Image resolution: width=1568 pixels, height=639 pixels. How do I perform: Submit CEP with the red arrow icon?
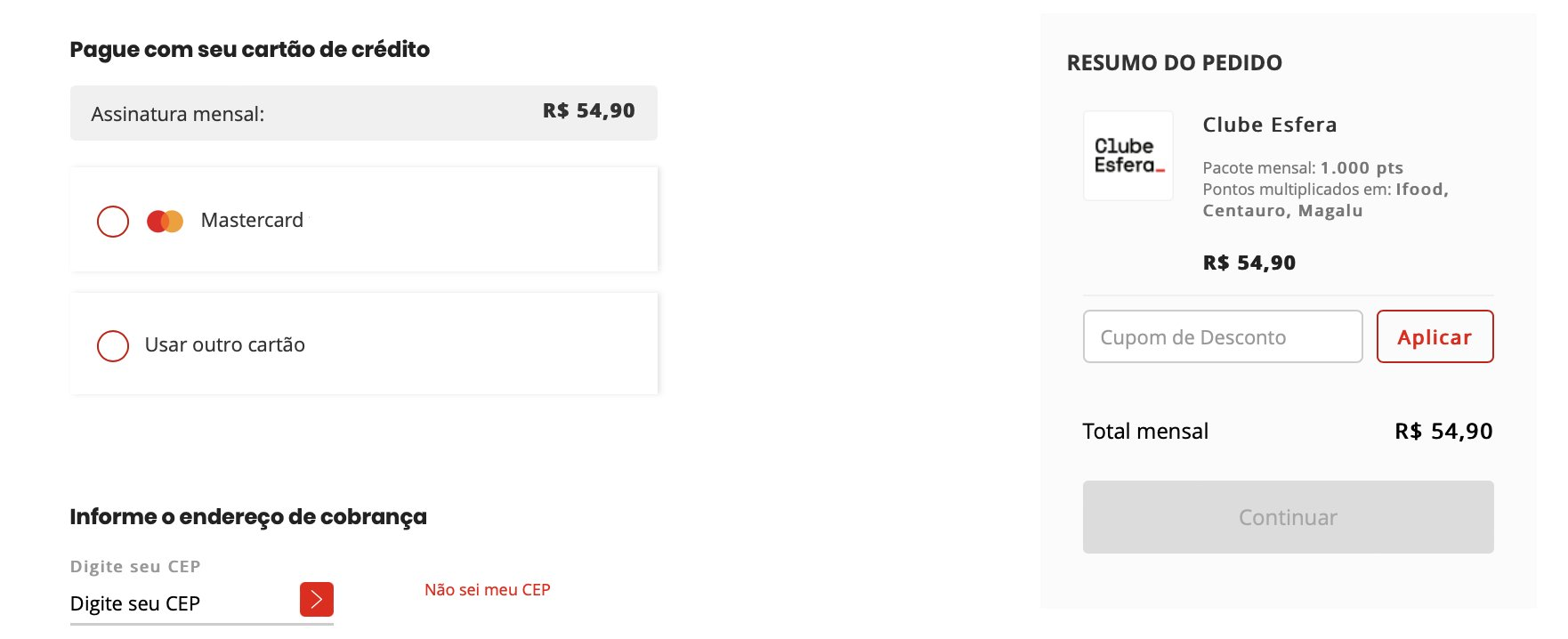coord(317,599)
